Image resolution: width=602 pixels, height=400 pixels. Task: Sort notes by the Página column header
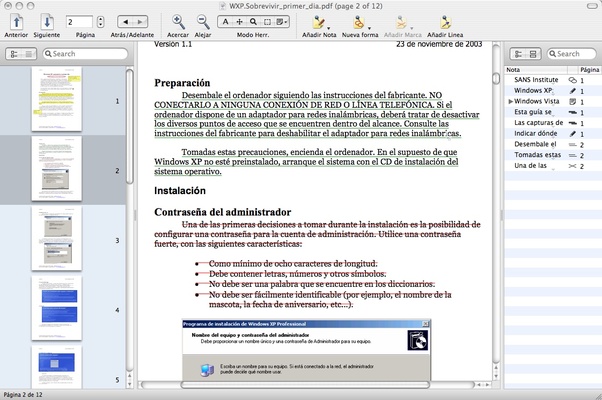(589, 70)
